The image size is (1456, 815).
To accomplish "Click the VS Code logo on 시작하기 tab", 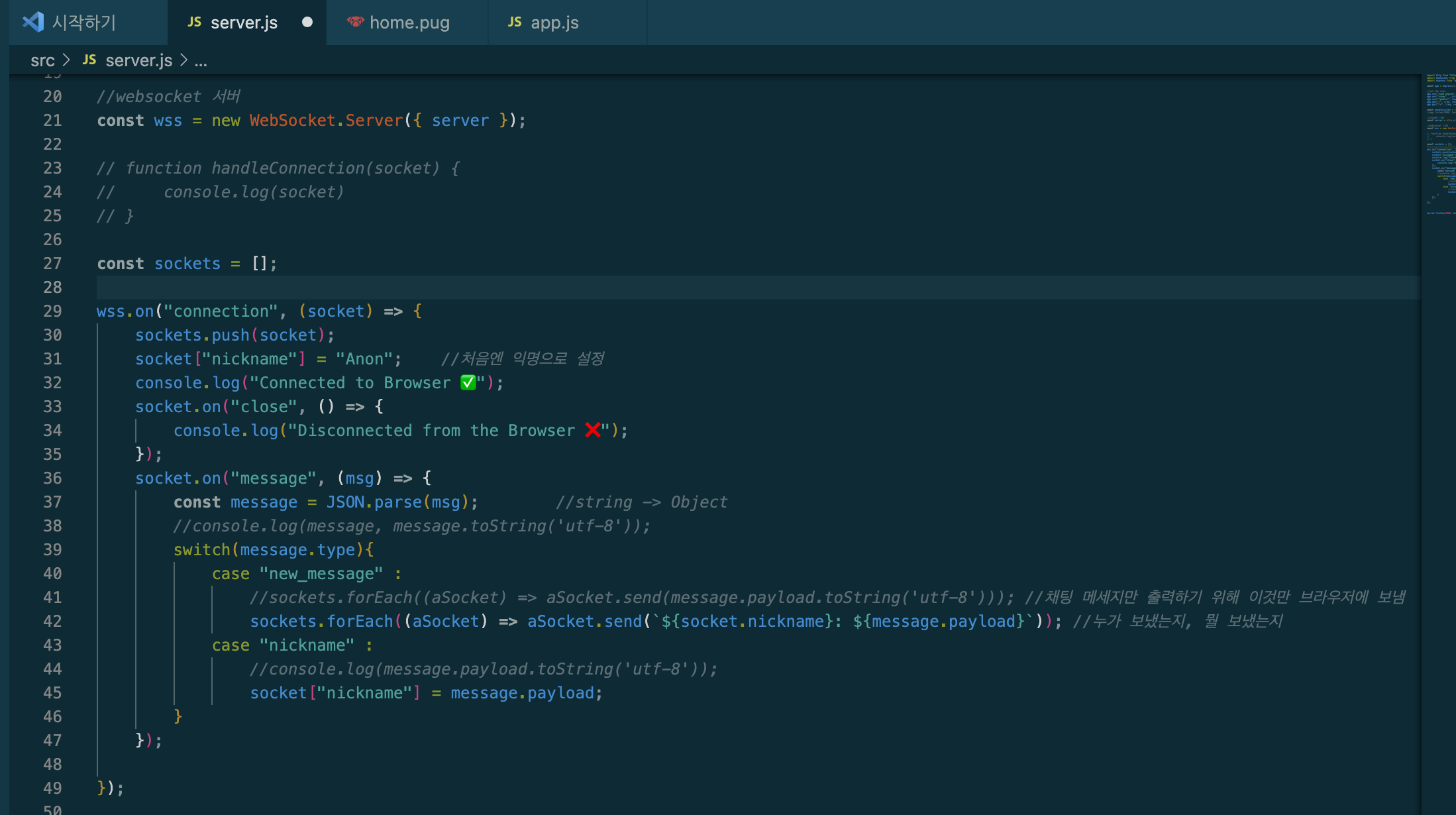I will pyautogui.click(x=33, y=22).
